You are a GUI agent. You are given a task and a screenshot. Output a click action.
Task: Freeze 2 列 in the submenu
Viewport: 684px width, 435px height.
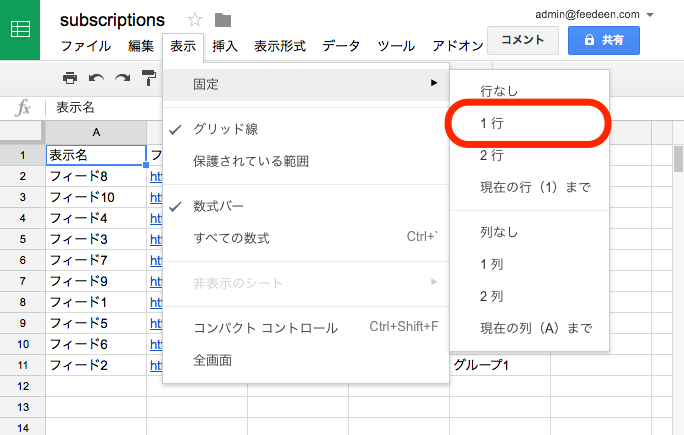(x=530, y=296)
